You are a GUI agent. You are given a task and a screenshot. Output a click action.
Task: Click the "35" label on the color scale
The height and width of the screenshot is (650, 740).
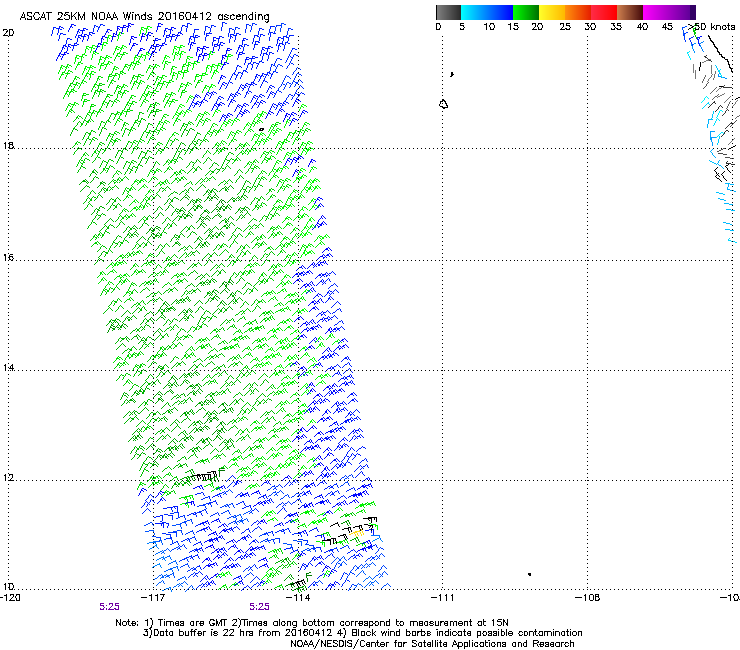[x=616, y=27]
